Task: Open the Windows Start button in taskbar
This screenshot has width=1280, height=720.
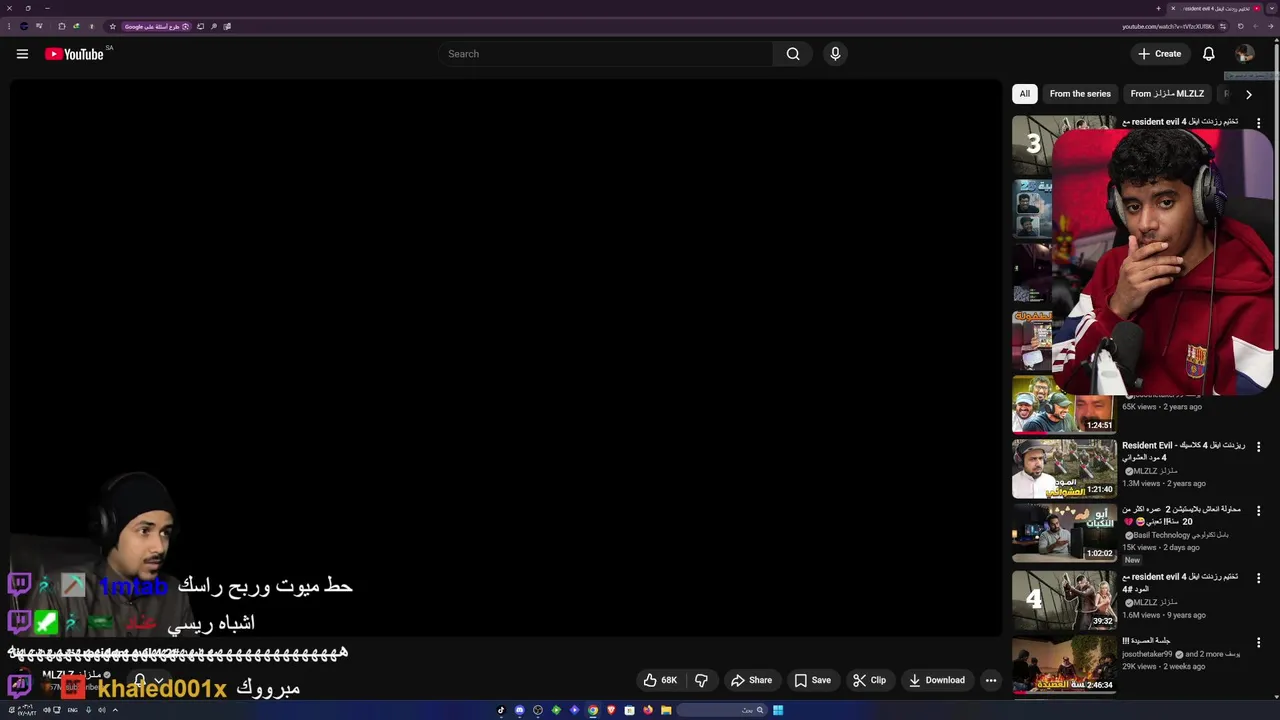Action: point(778,710)
